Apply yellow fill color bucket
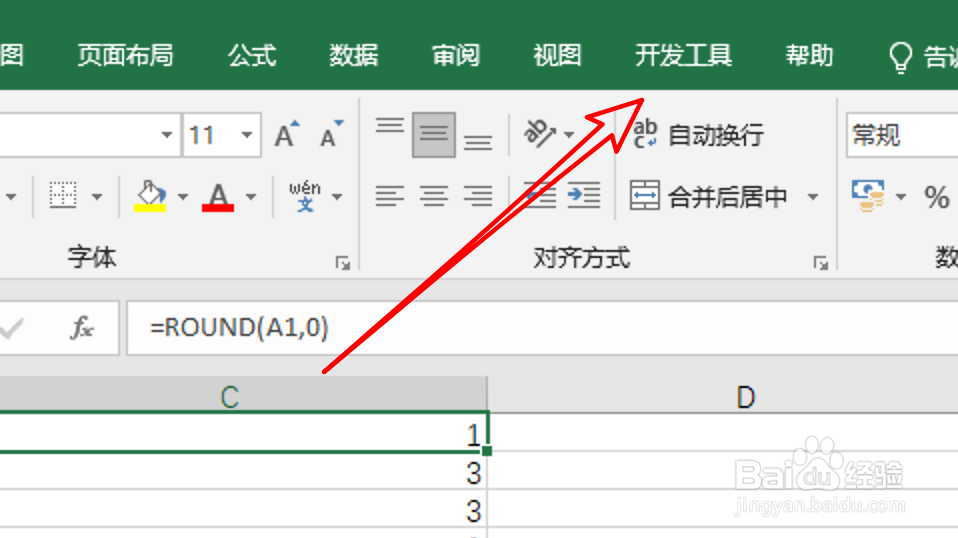Screen dimensions: 958x538 tap(150, 196)
